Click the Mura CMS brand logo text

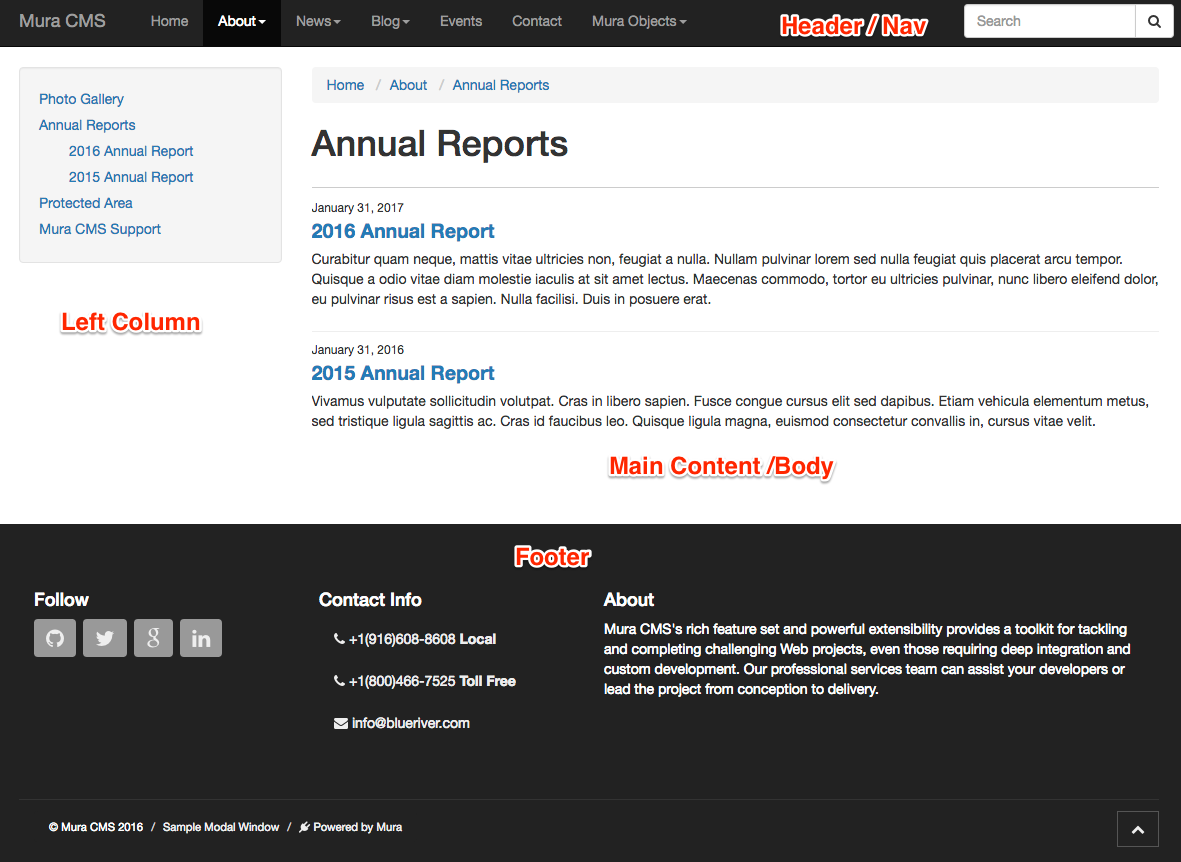coord(63,21)
